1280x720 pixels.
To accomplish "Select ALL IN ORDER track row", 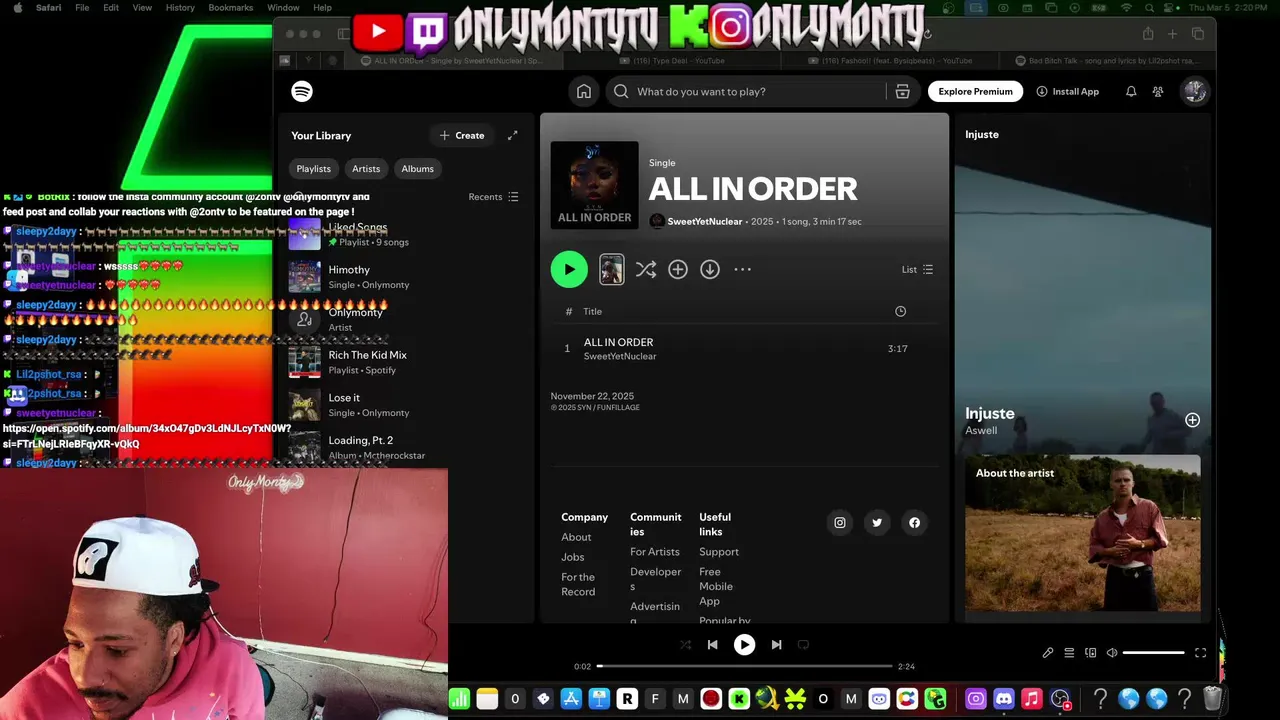I will coord(744,349).
